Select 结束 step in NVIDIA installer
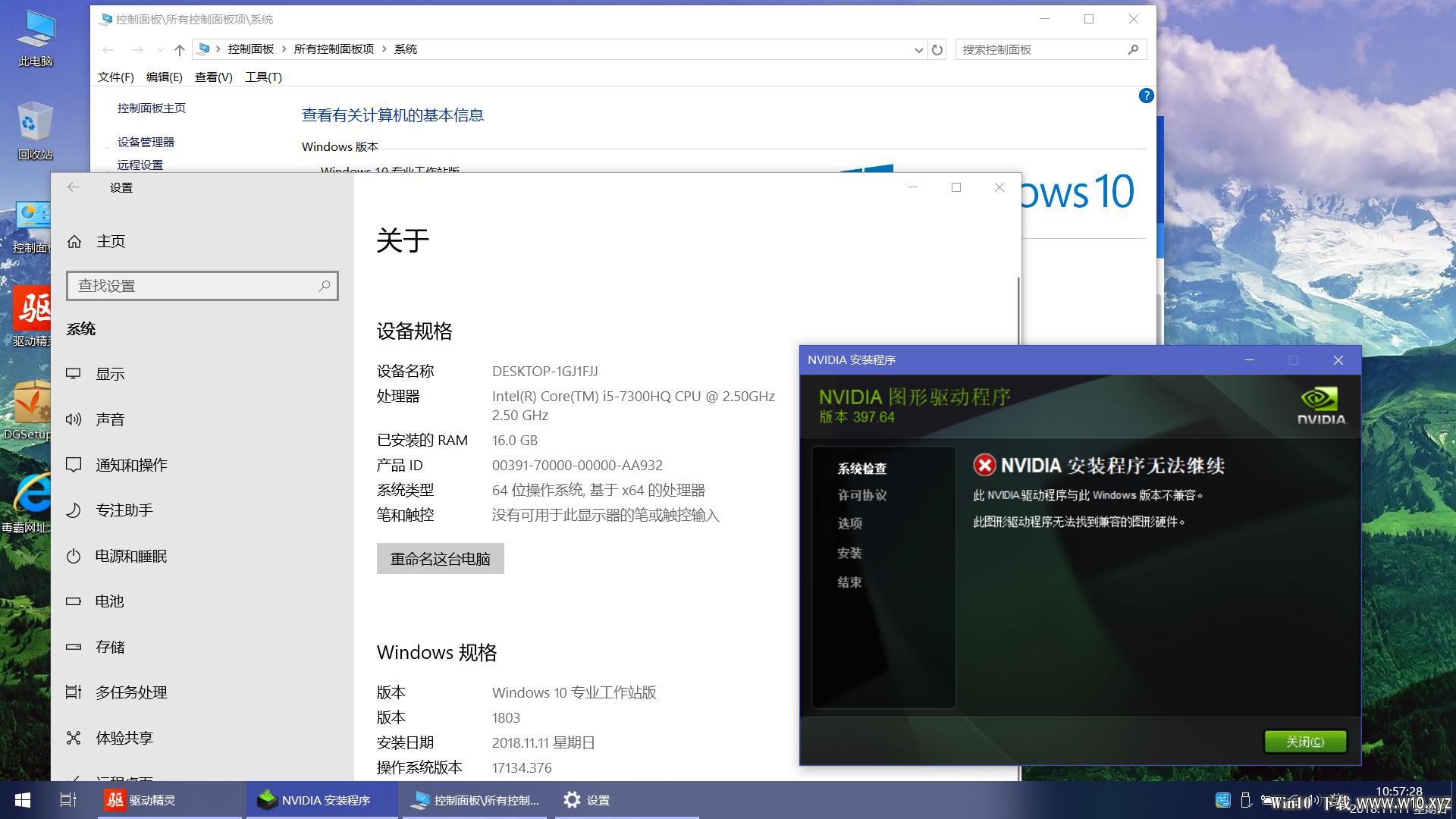This screenshot has width=1456, height=819. [849, 582]
